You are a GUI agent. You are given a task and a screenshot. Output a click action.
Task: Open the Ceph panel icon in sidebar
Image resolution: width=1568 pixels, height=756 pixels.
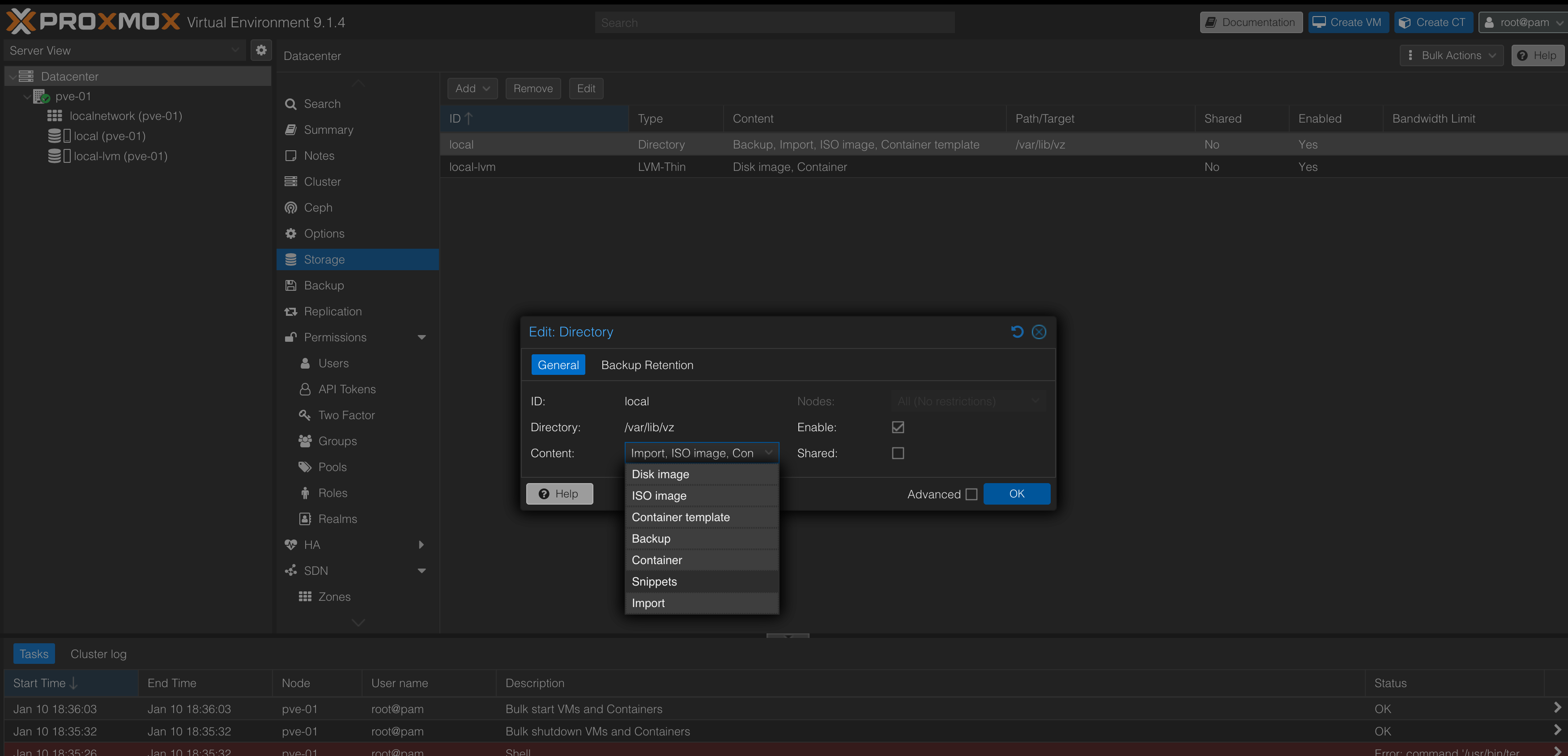(291, 207)
